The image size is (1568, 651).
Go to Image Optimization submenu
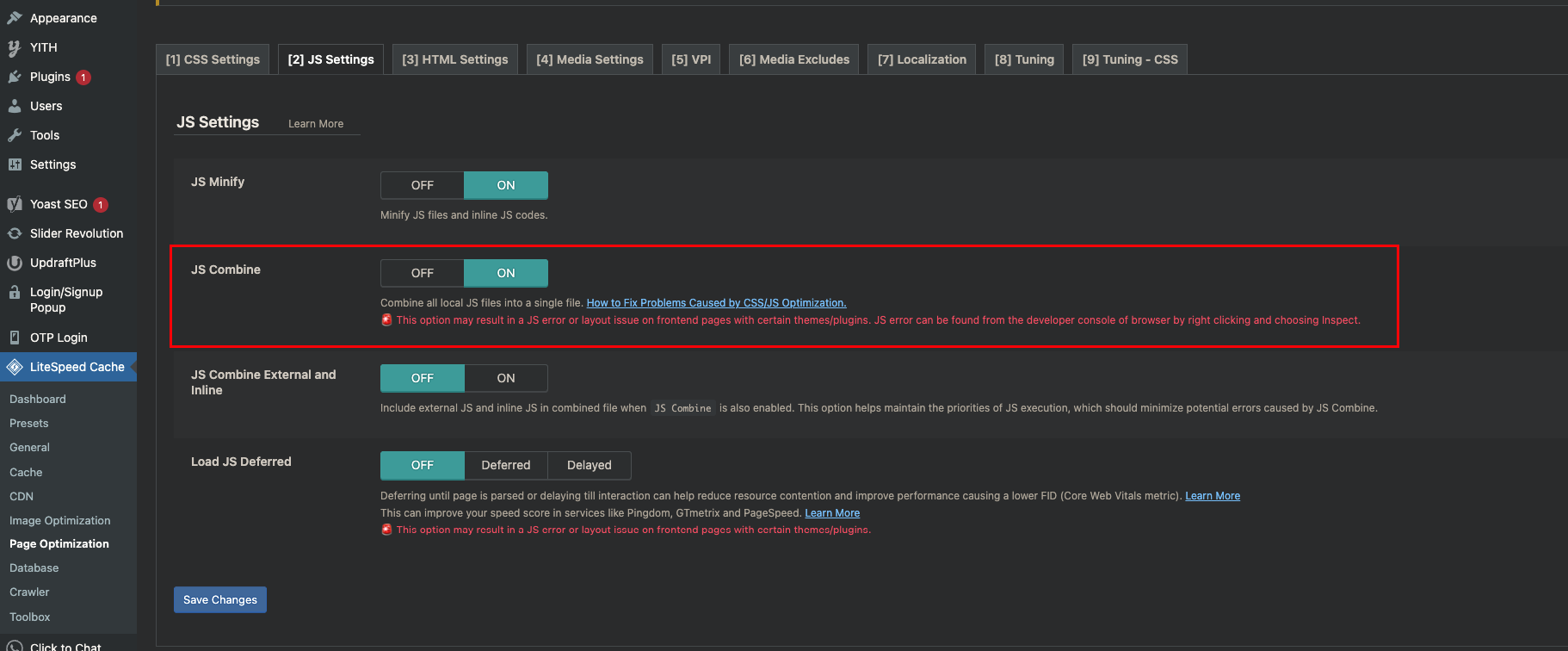[x=60, y=520]
